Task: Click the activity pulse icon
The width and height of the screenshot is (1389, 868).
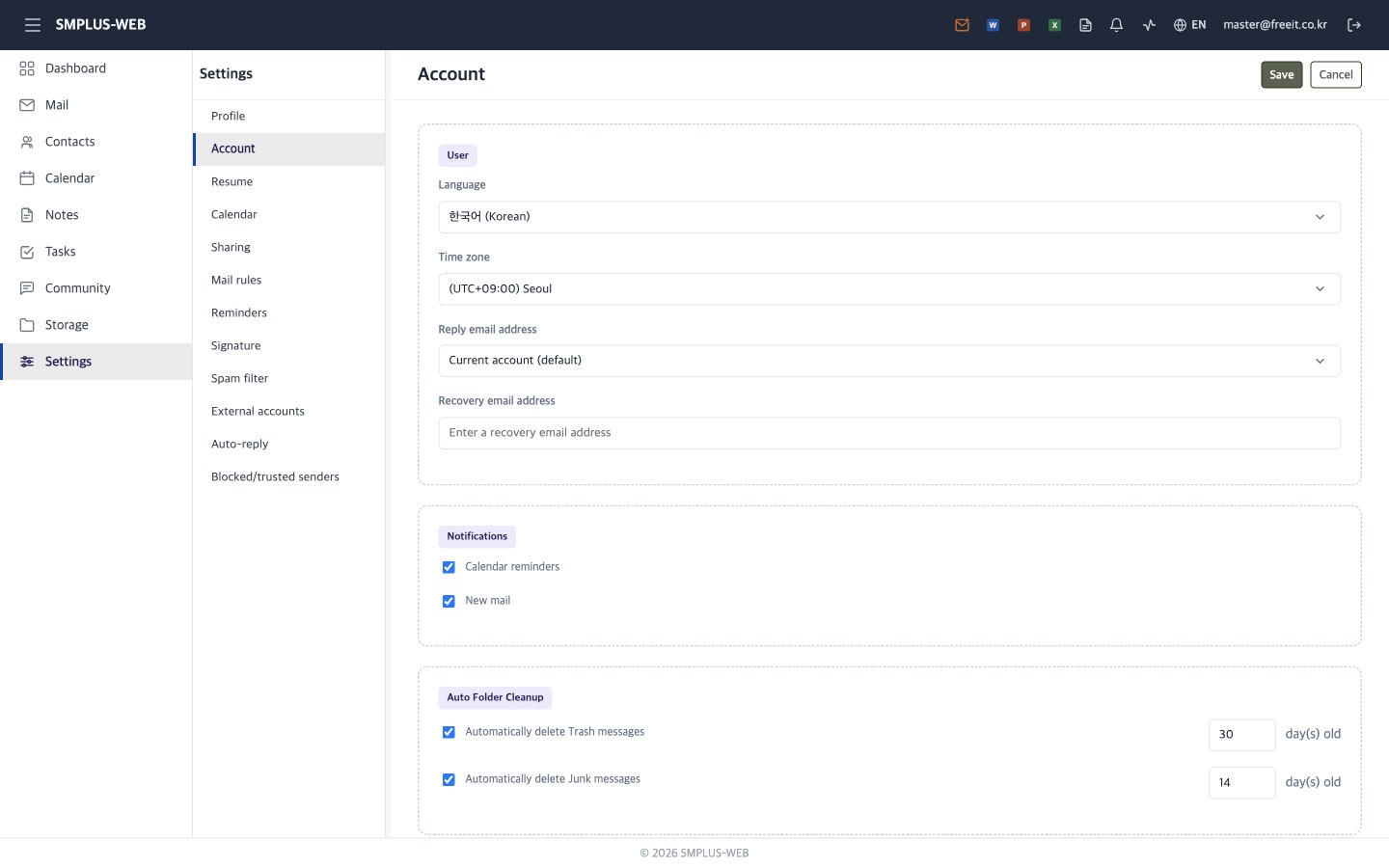Action: pos(1149,25)
